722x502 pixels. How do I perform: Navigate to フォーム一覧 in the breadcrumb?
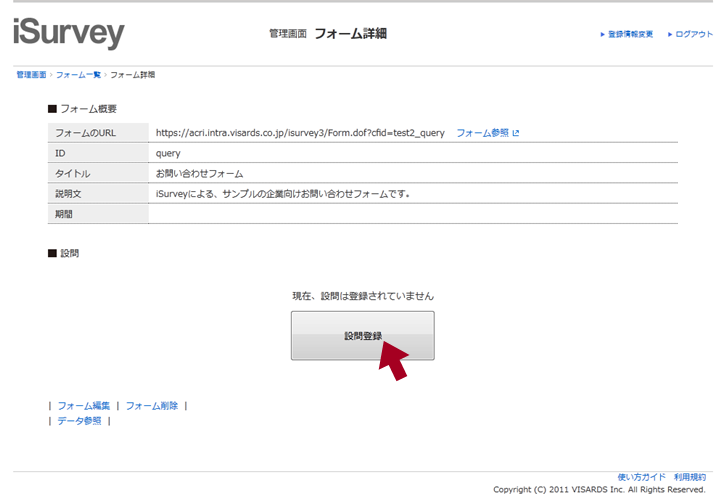(x=78, y=75)
